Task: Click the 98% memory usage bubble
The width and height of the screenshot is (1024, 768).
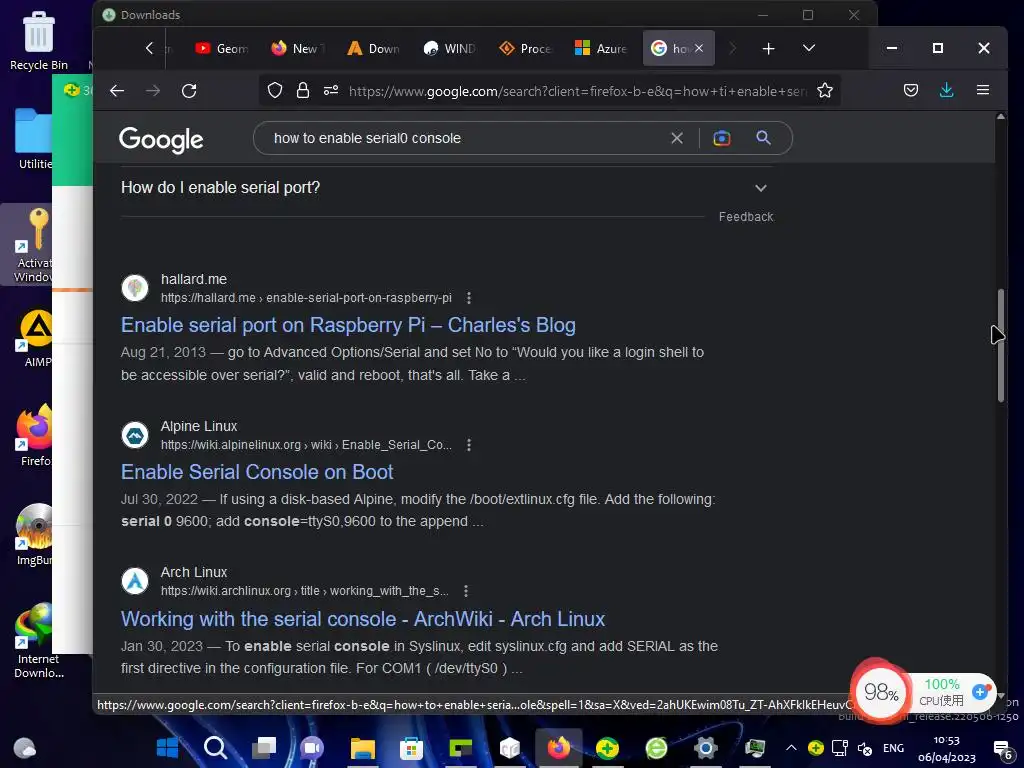Action: click(880, 692)
